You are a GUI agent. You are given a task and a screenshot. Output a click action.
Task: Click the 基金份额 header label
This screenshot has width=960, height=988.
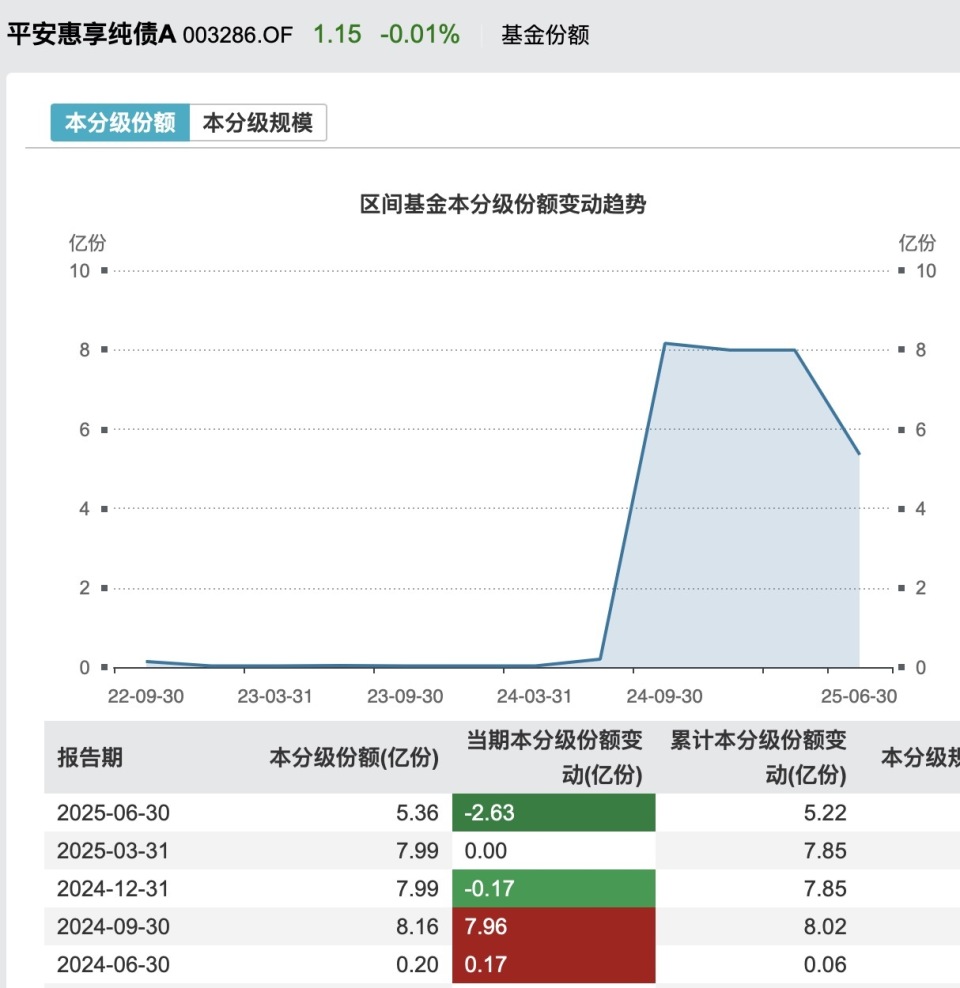click(544, 35)
